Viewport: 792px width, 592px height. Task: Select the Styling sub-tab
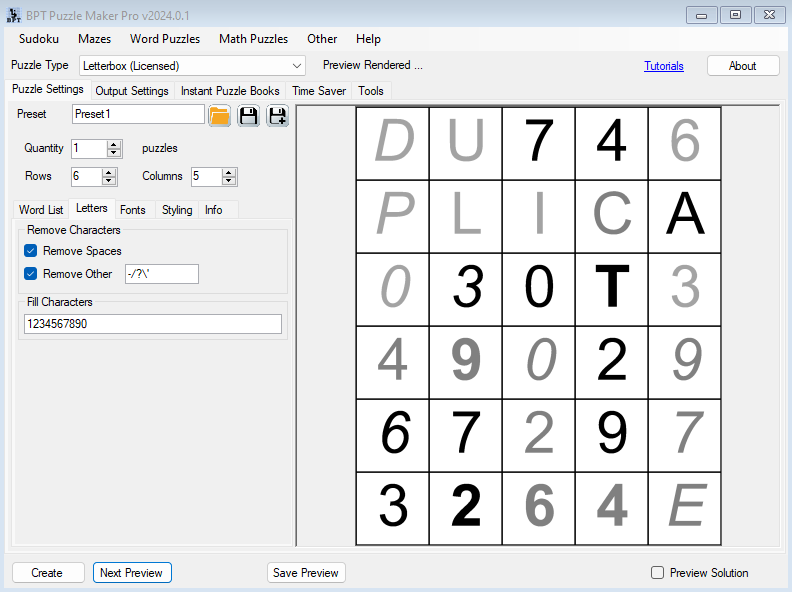(177, 210)
